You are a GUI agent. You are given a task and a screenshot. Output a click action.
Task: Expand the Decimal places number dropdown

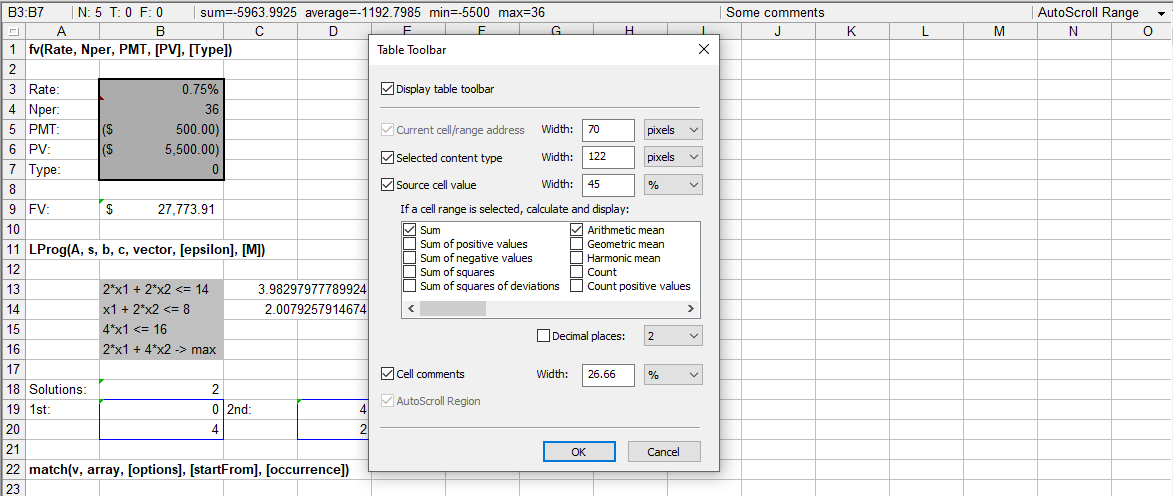point(672,336)
